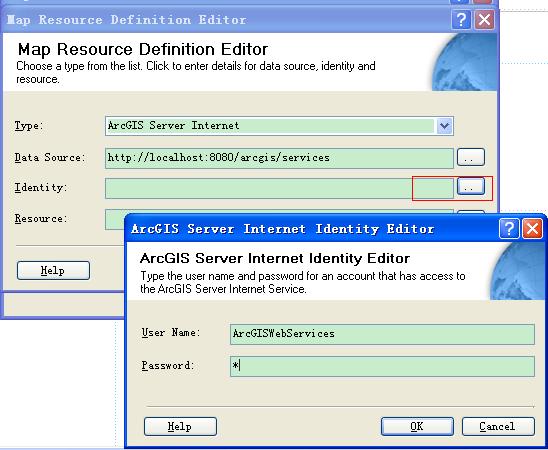Image resolution: width=548 pixels, height=450 pixels.
Task: Open the Type dropdown arrow
Action: tap(444, 126)
